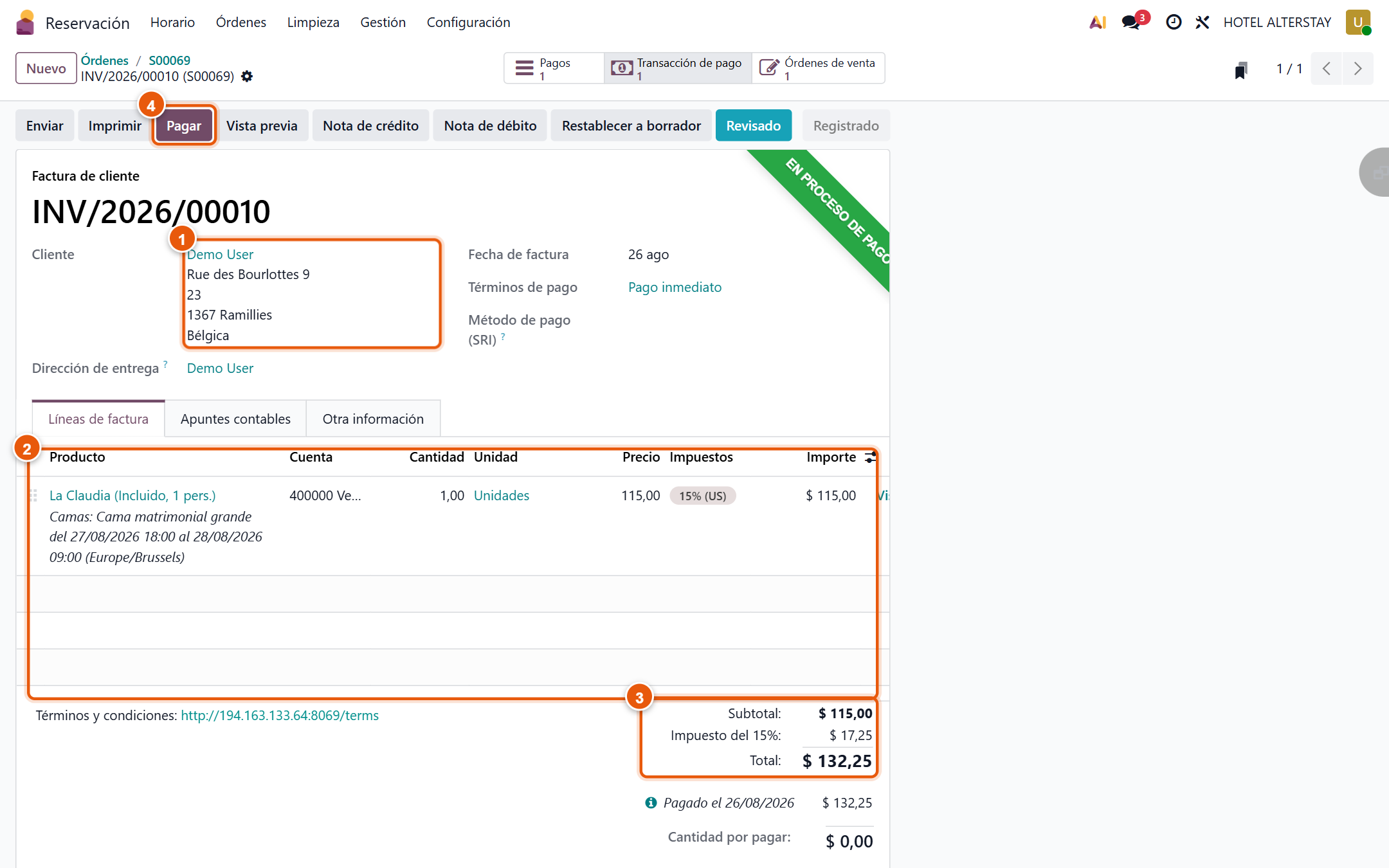Switch to the Apuntes contables tab
The width and height of the screenshot is (1389, 868).
tap(235, 419)
